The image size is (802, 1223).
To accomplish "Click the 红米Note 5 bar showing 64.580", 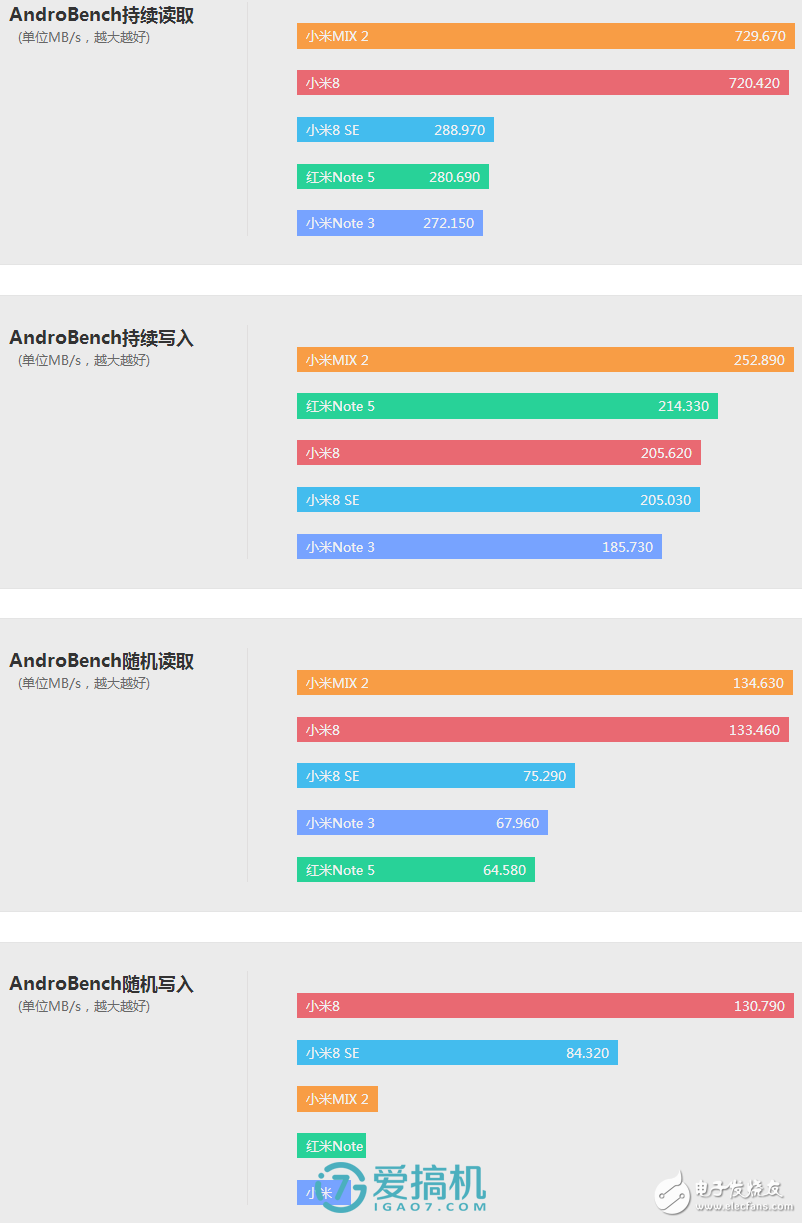I will 415,870.
